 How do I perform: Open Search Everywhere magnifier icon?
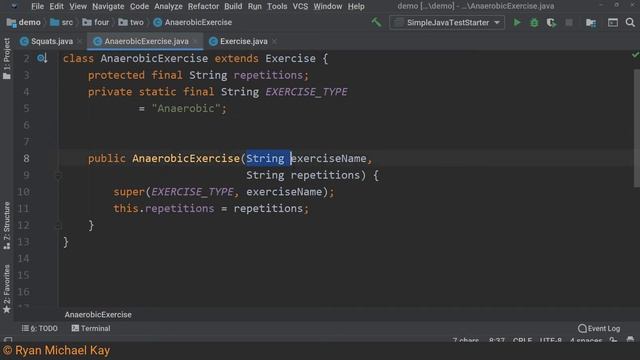coord(630,22)
